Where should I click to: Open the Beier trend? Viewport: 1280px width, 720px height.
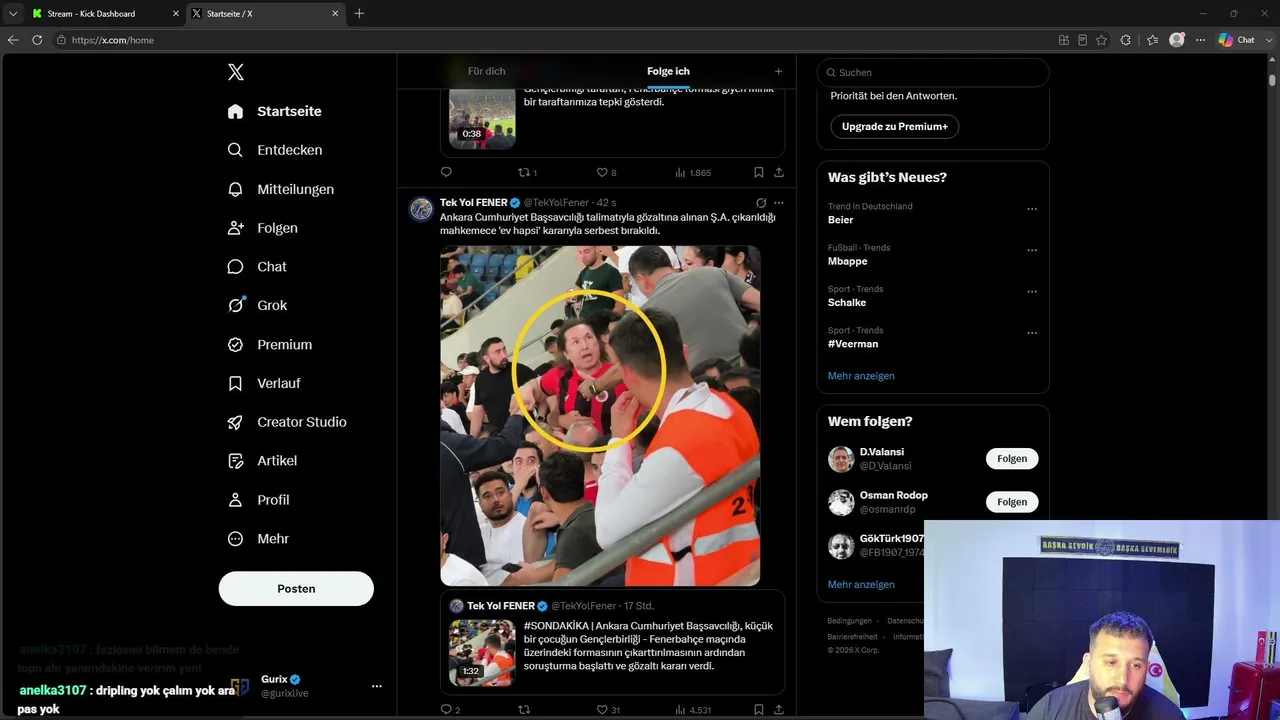[x=841, y=220]
